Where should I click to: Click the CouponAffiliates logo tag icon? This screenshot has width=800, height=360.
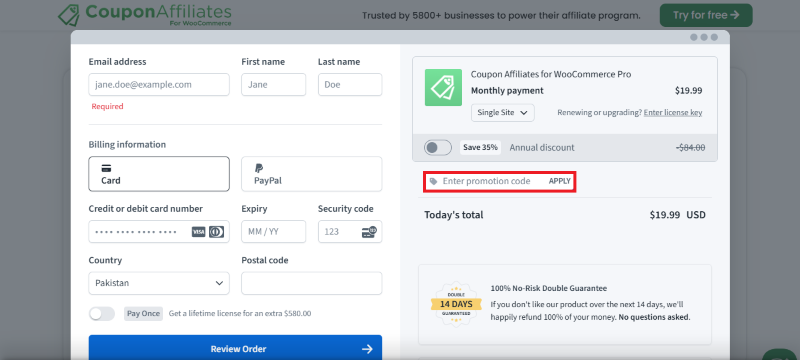tap(69, 15)
